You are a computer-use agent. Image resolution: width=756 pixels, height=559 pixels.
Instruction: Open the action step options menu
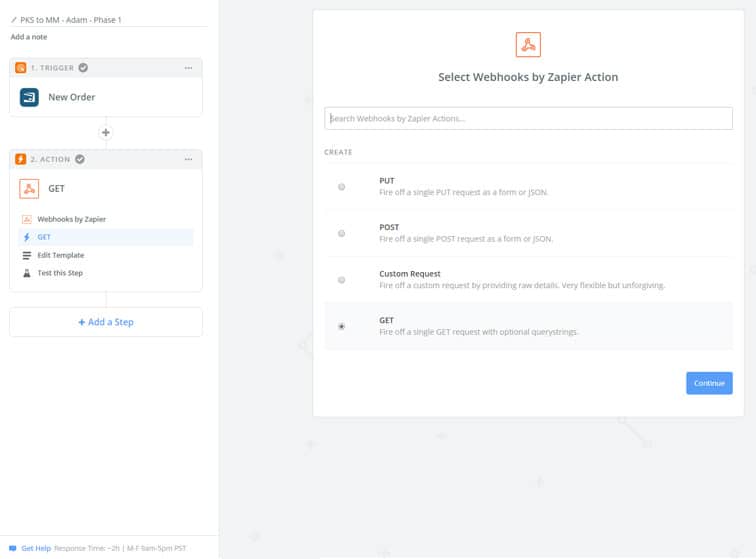click(x=188, y=159)
